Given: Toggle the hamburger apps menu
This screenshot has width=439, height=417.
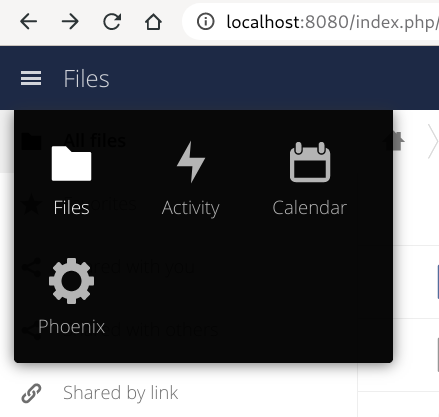Looking at the screenshot, I should (x=31, y=78).
